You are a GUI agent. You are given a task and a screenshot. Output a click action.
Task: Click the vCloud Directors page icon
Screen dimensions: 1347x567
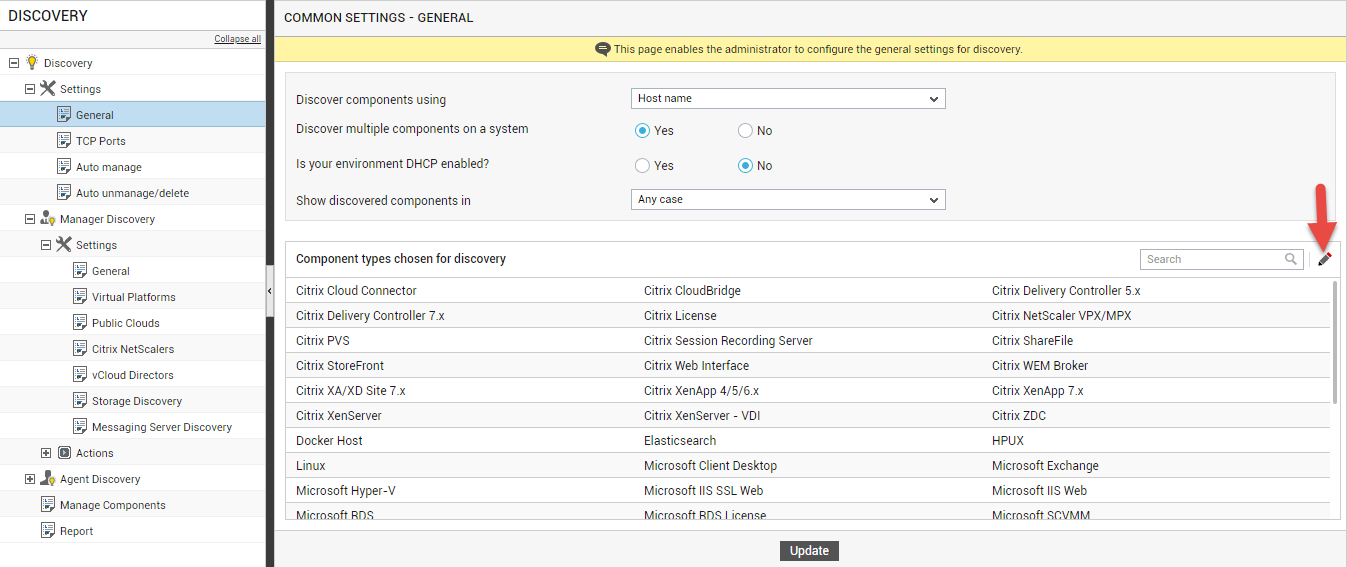pyautogui.click(x=80, y=374)
